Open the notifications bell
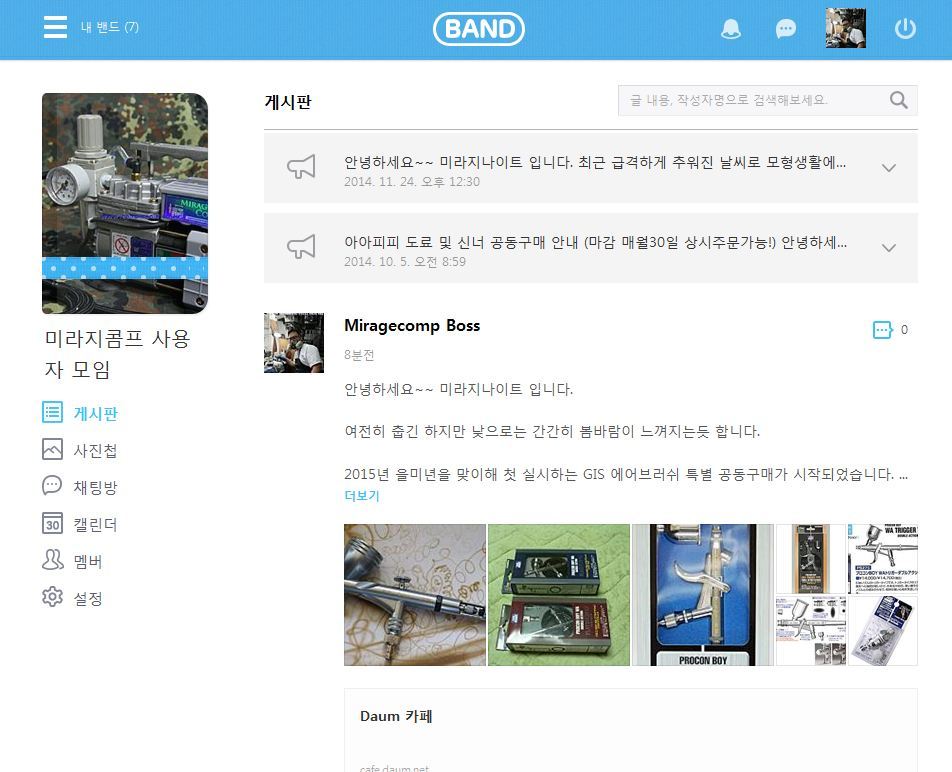Viewport: 952px width, 772px height. [x=730, y=29]
